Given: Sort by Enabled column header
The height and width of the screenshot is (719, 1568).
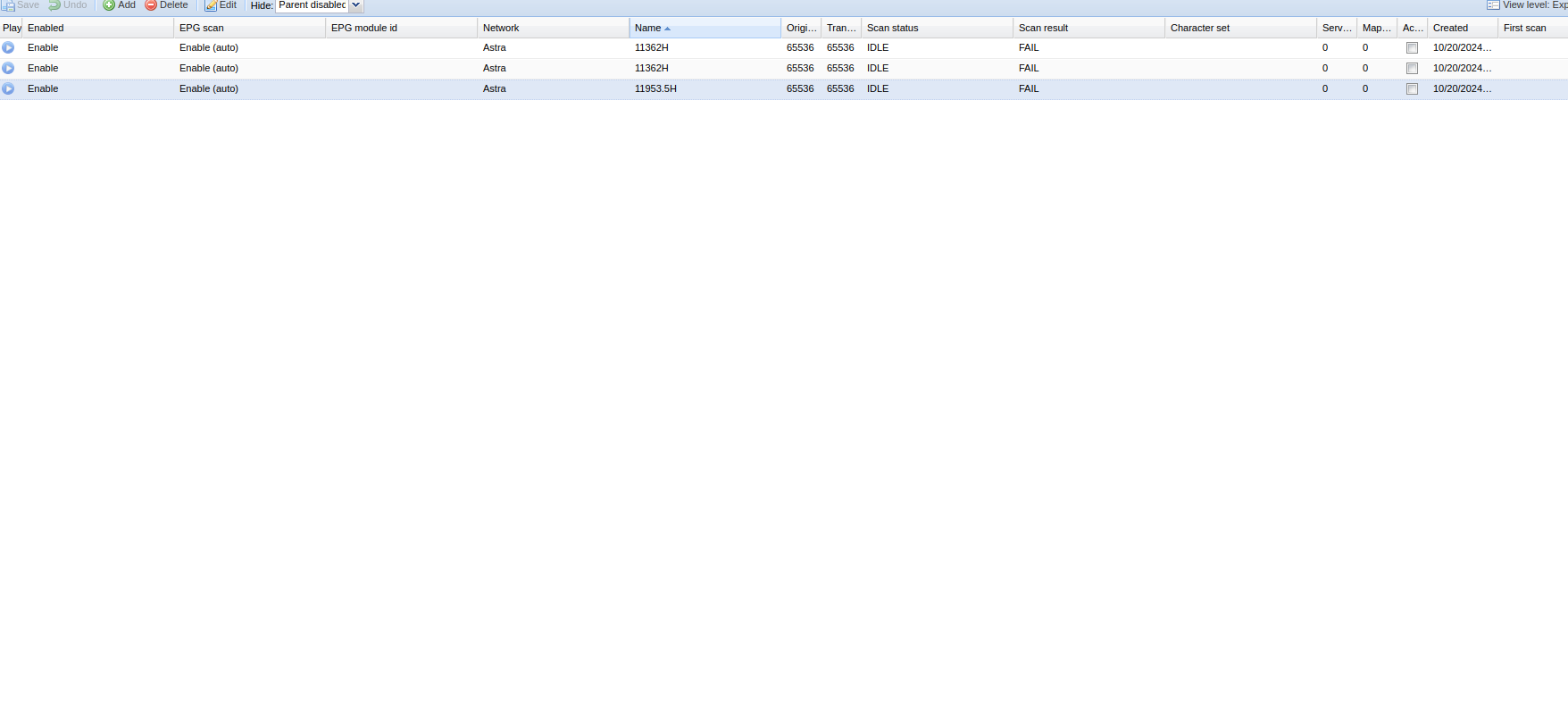Looking at the screenshot, I should coord(98,28).
